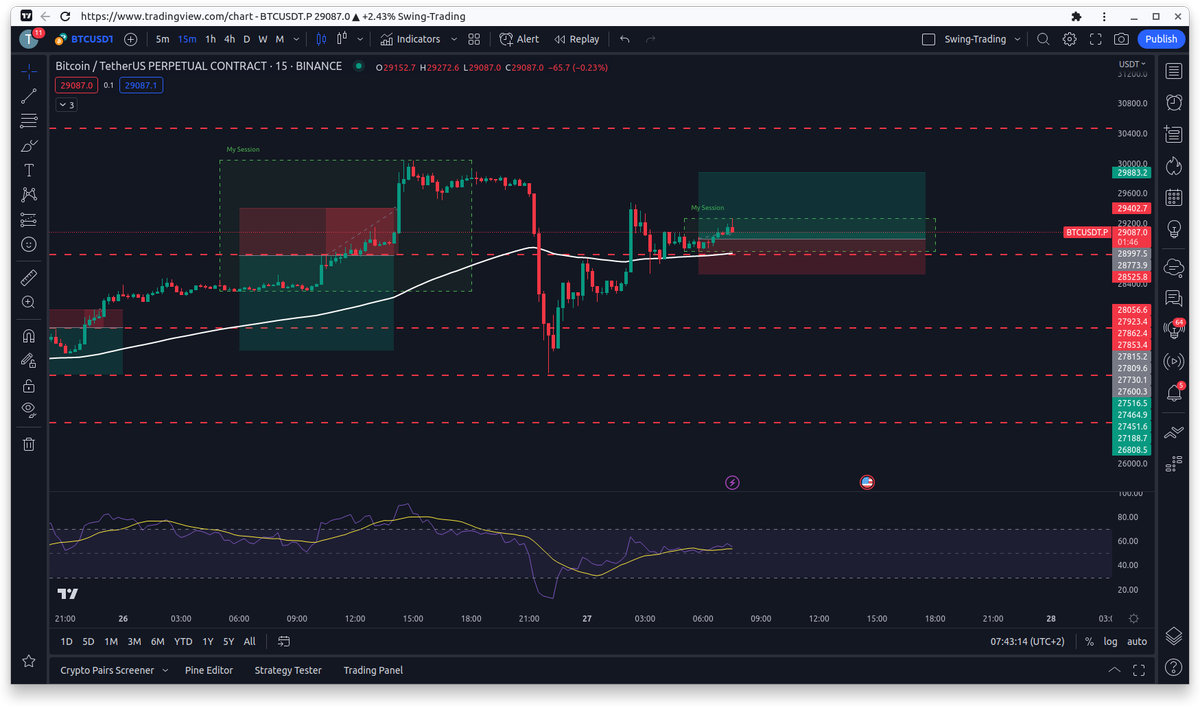The image size is (1200, 706).
Task: Open the Indicators dialog
Action: click(410, 39)
